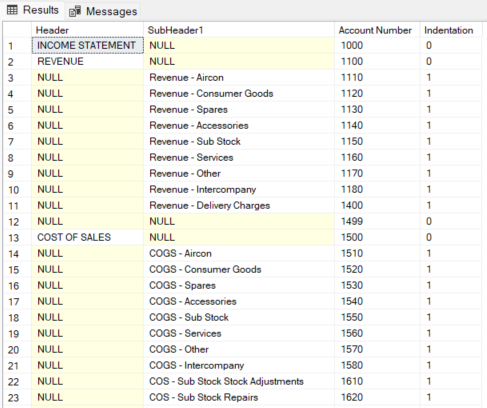Screen dimensions: 487x408
Task: Click Header NULL cell in row 22
Action: (x=88, y=381)
